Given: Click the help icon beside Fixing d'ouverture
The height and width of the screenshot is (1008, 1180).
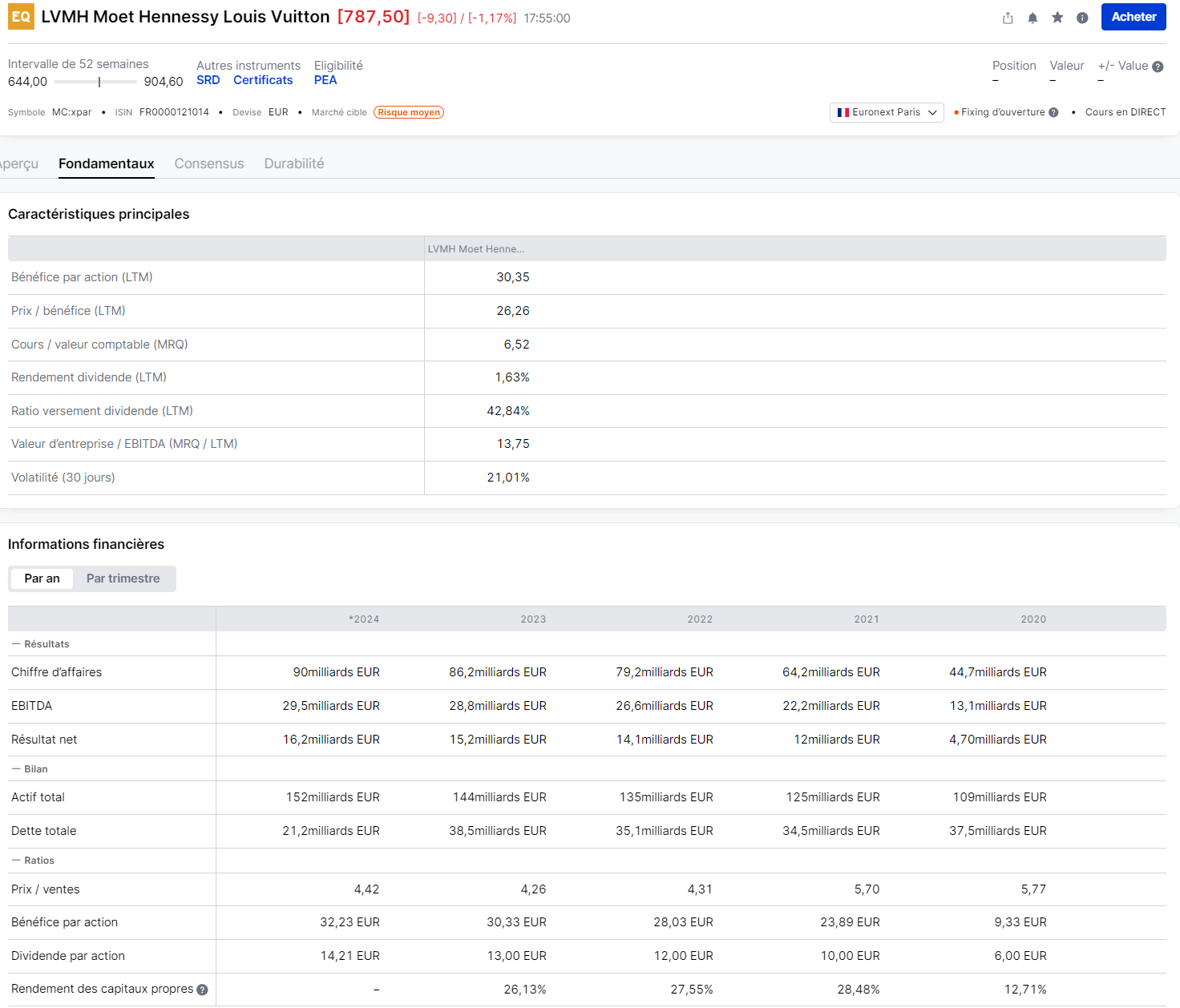Looking at the screenshot, I should (x=1053, y=112).
